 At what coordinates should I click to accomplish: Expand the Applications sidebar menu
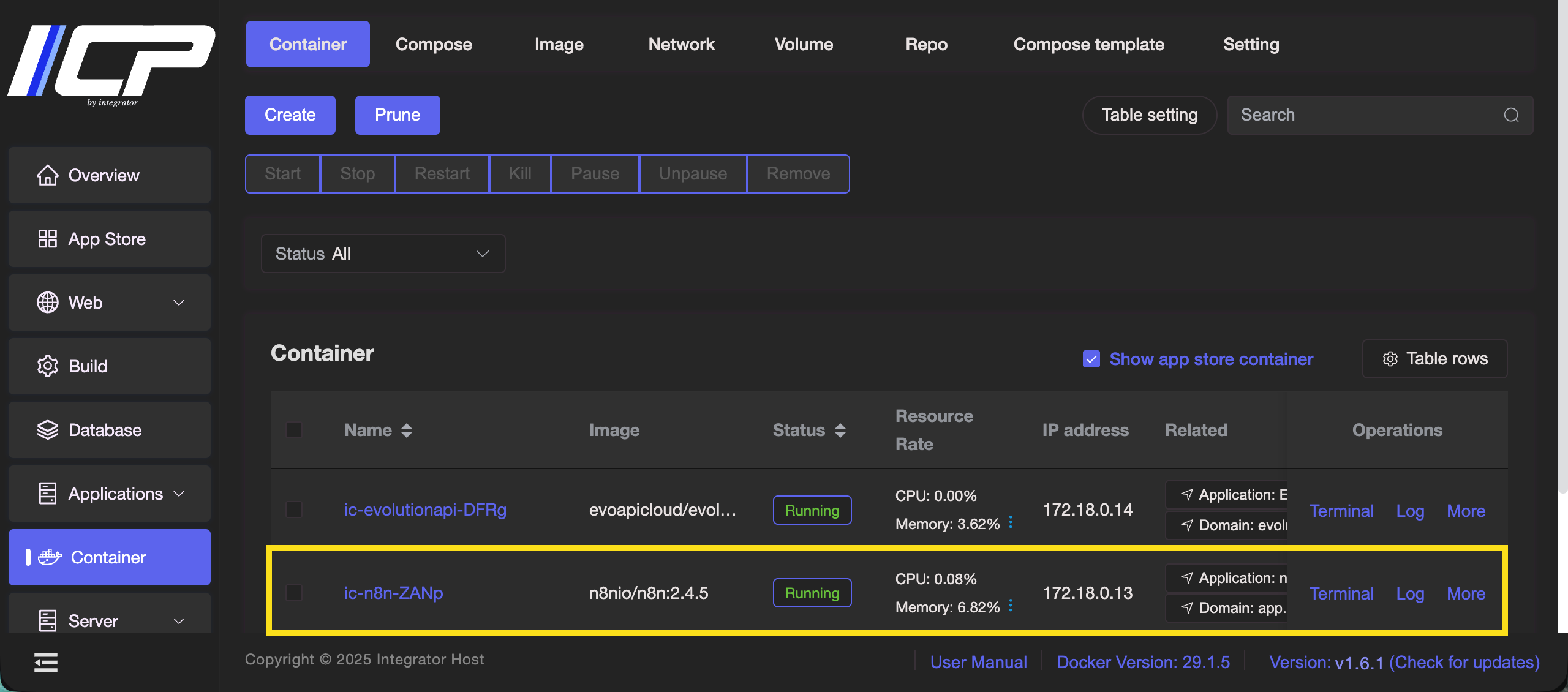coord(179,494)
